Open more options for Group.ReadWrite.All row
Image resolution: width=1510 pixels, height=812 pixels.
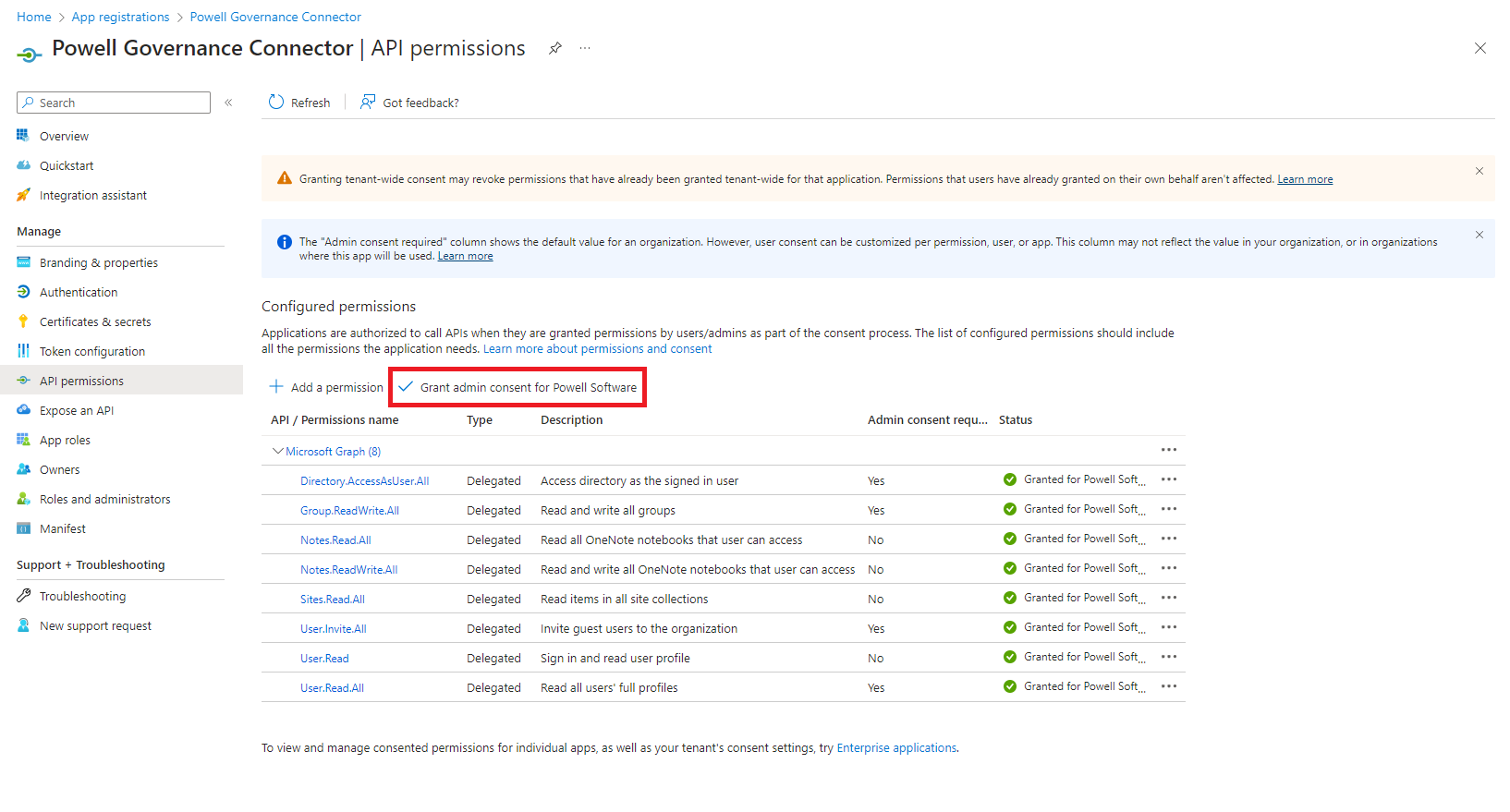click(x=1169, y=509)
